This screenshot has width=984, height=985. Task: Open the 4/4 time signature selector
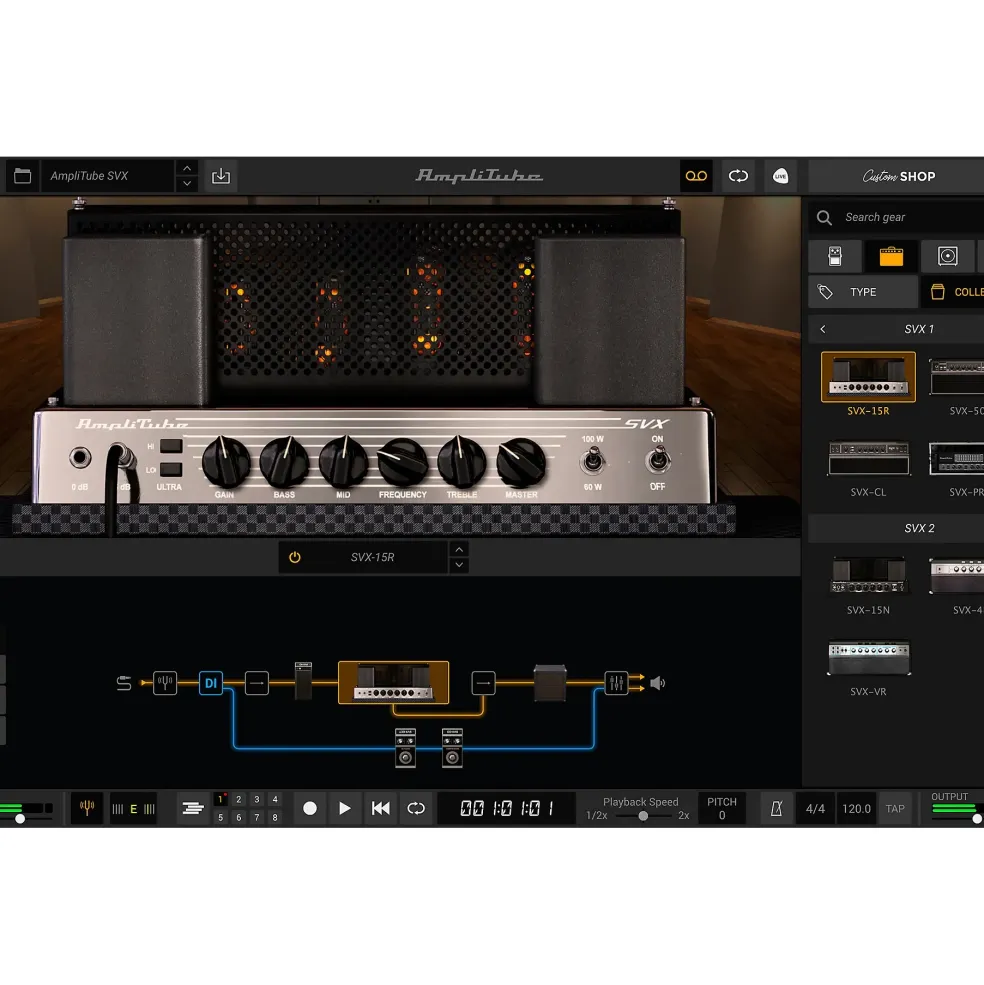click(x=815, y=808)
